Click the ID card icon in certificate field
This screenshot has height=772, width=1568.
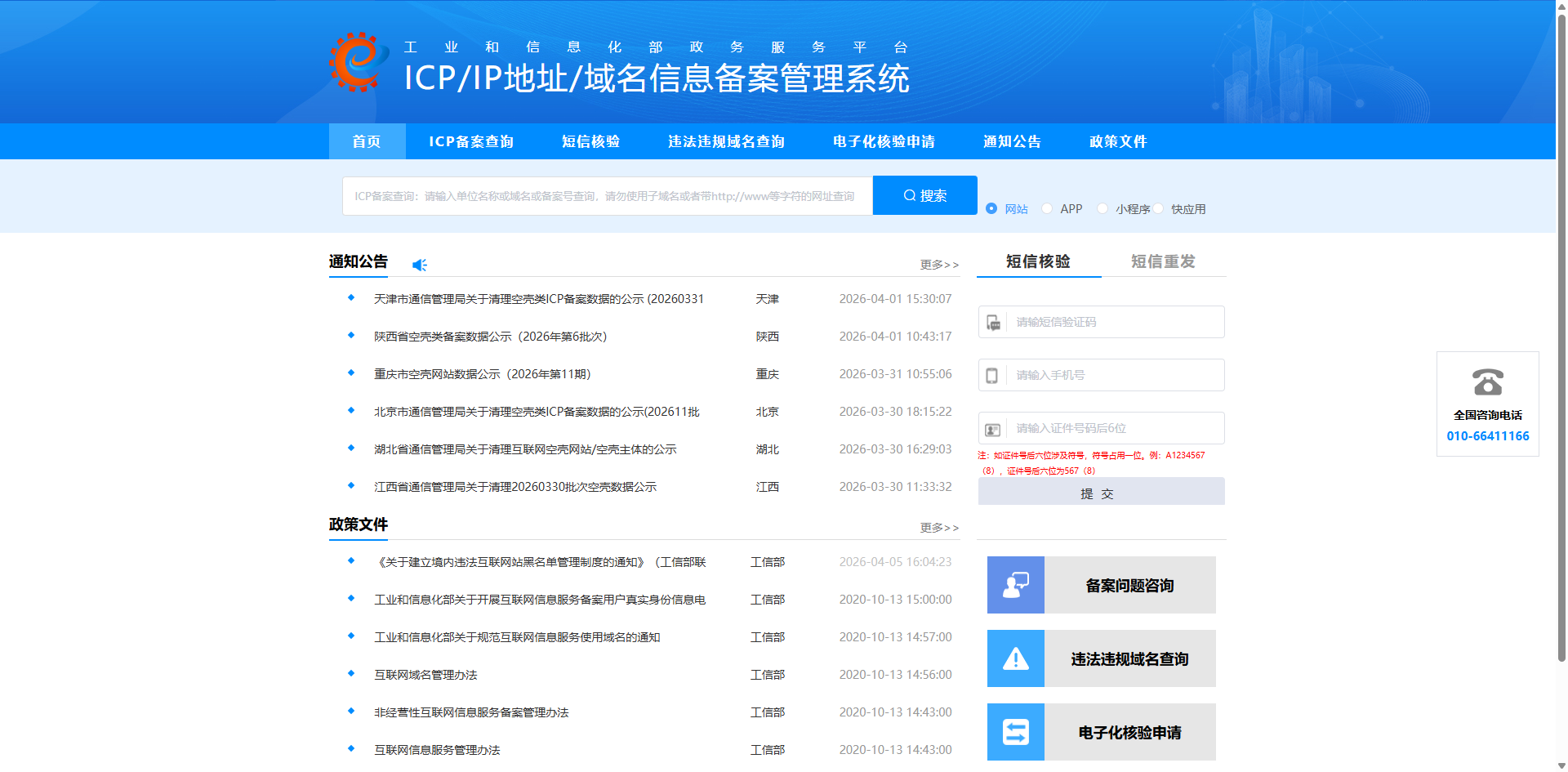click(x=993, y=428)
